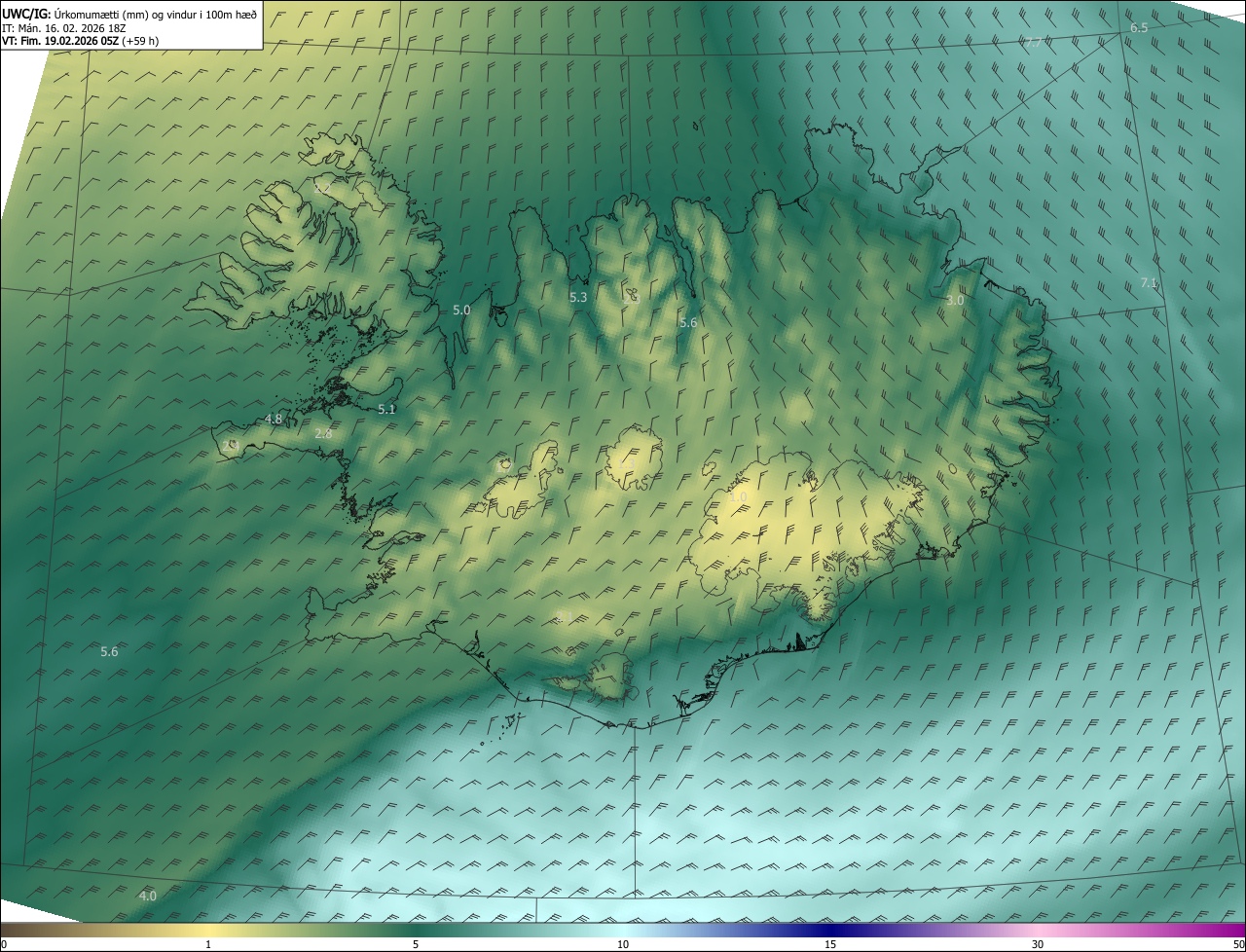Screen dimensions: 1246x952
Task: Click the 5.1 value label on the map
Action: click(386, 410)
